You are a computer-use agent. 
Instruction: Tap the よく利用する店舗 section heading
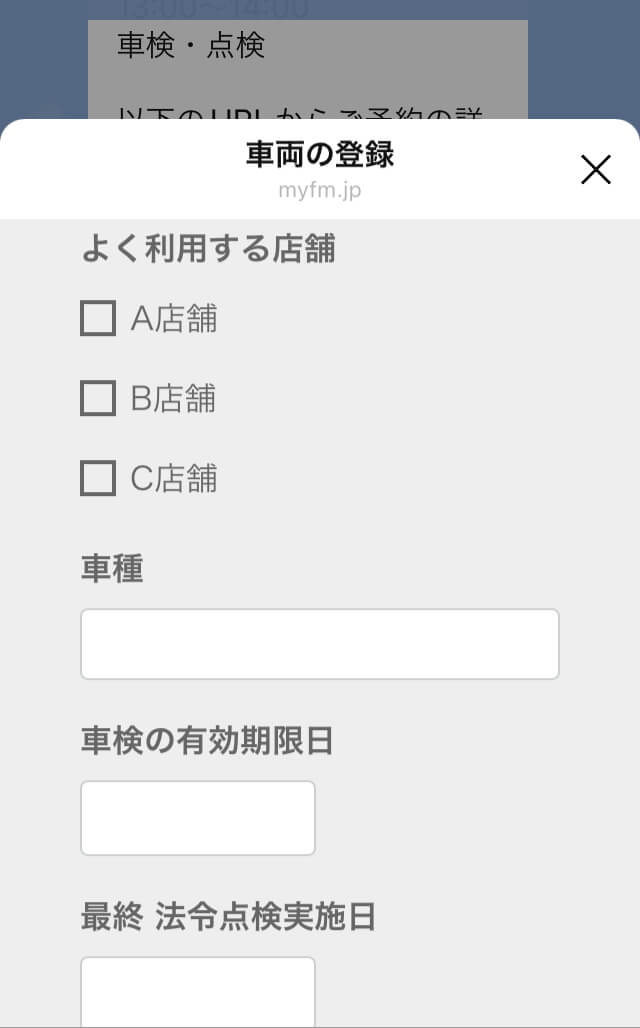click(208, 249)
